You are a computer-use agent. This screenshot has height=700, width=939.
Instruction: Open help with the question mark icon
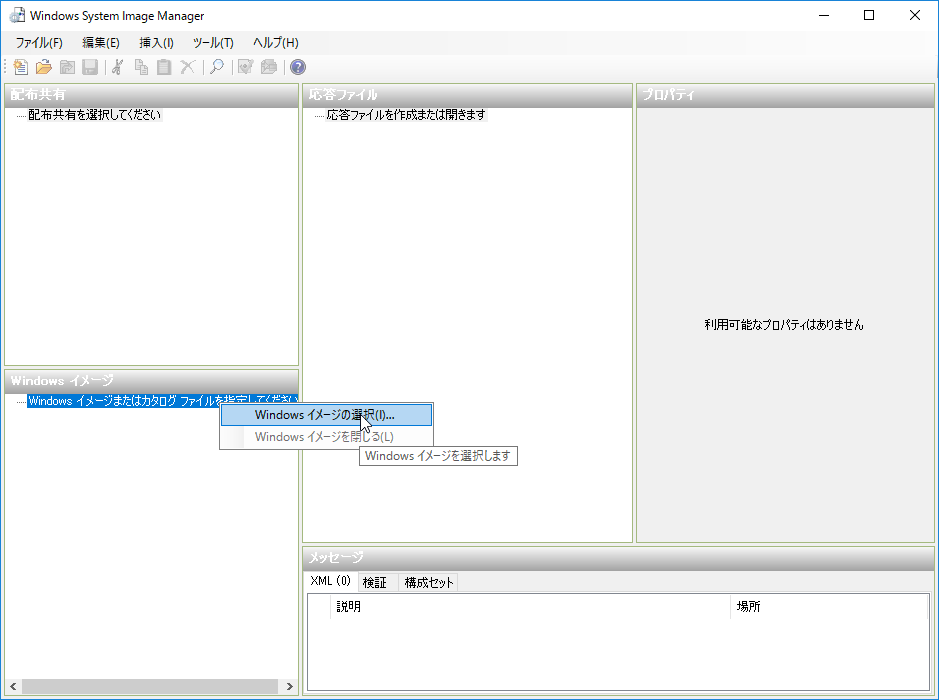point(298,67)
